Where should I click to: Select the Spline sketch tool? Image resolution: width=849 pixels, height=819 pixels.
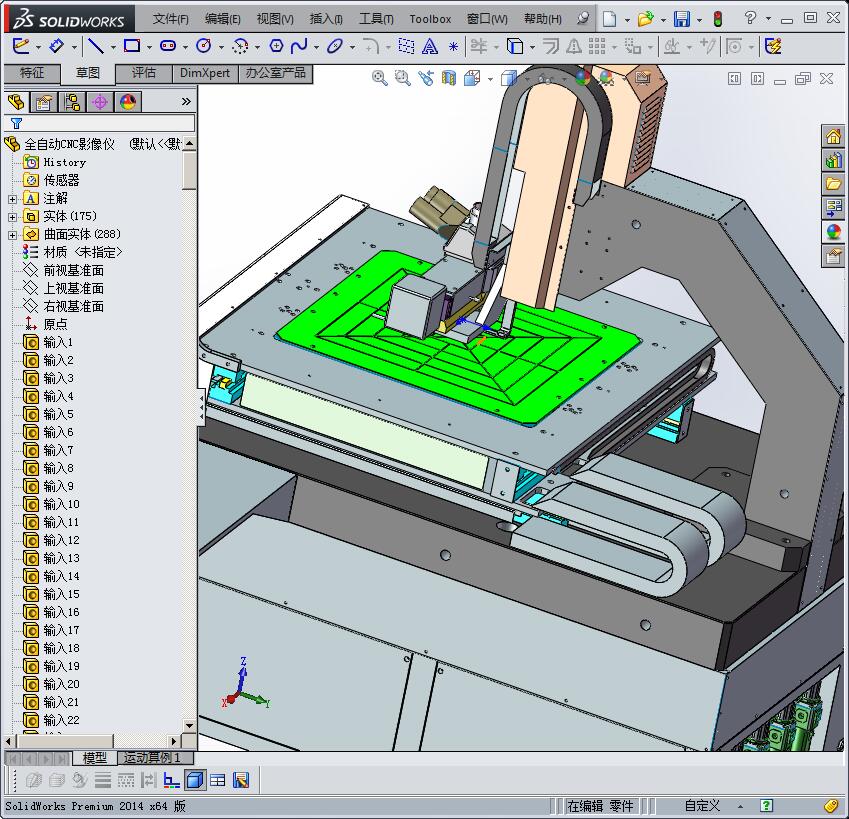299,46
